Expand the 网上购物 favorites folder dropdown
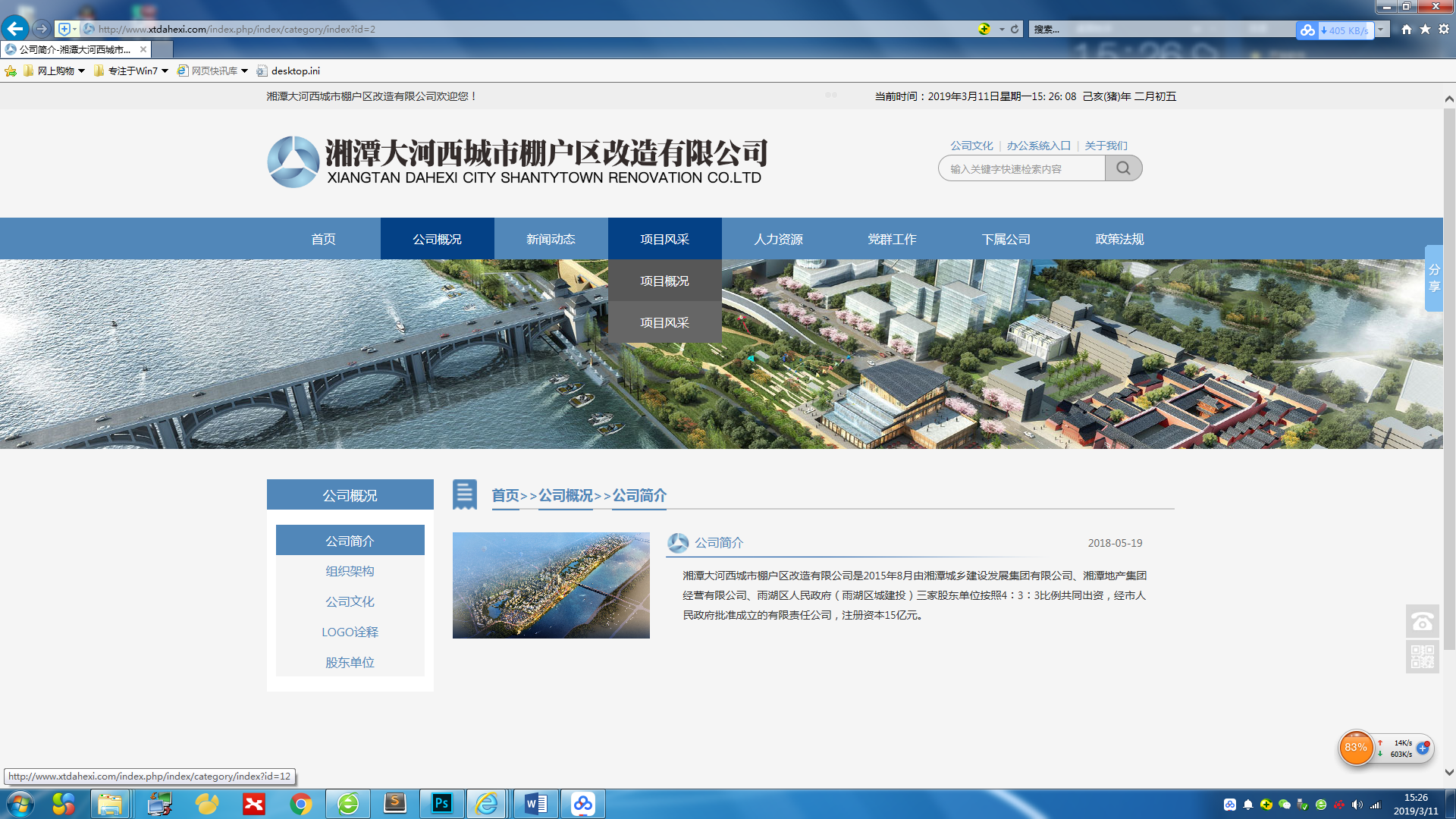 [x=81, y=71]
